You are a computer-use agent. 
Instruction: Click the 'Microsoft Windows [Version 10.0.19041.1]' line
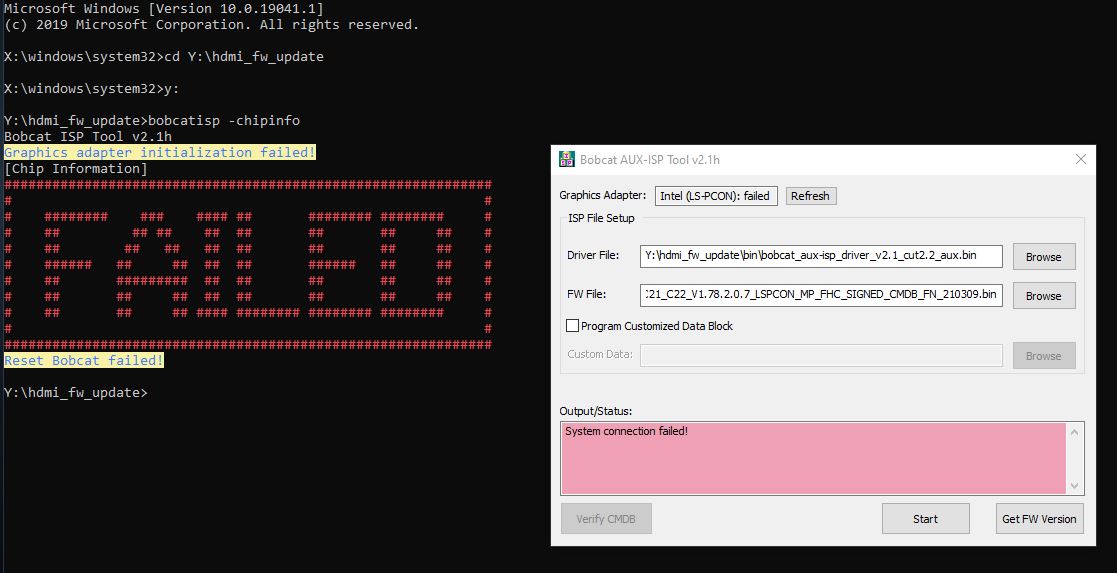tap(163, 9)
